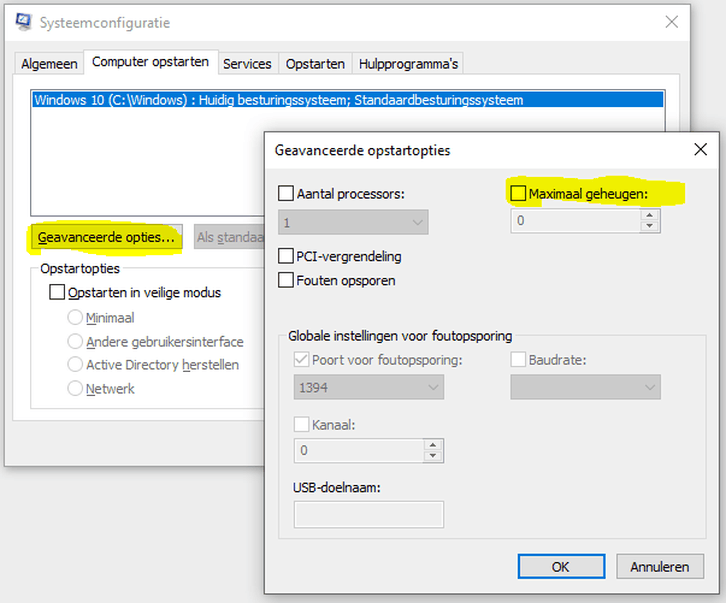
Task: Click the Annuleren button
Action: (x=660, y=566)
